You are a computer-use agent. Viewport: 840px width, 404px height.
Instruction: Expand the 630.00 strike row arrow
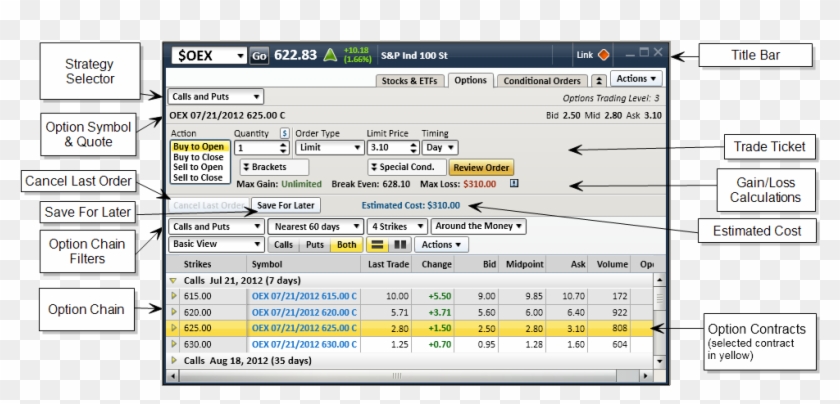[x=174, y=344]
